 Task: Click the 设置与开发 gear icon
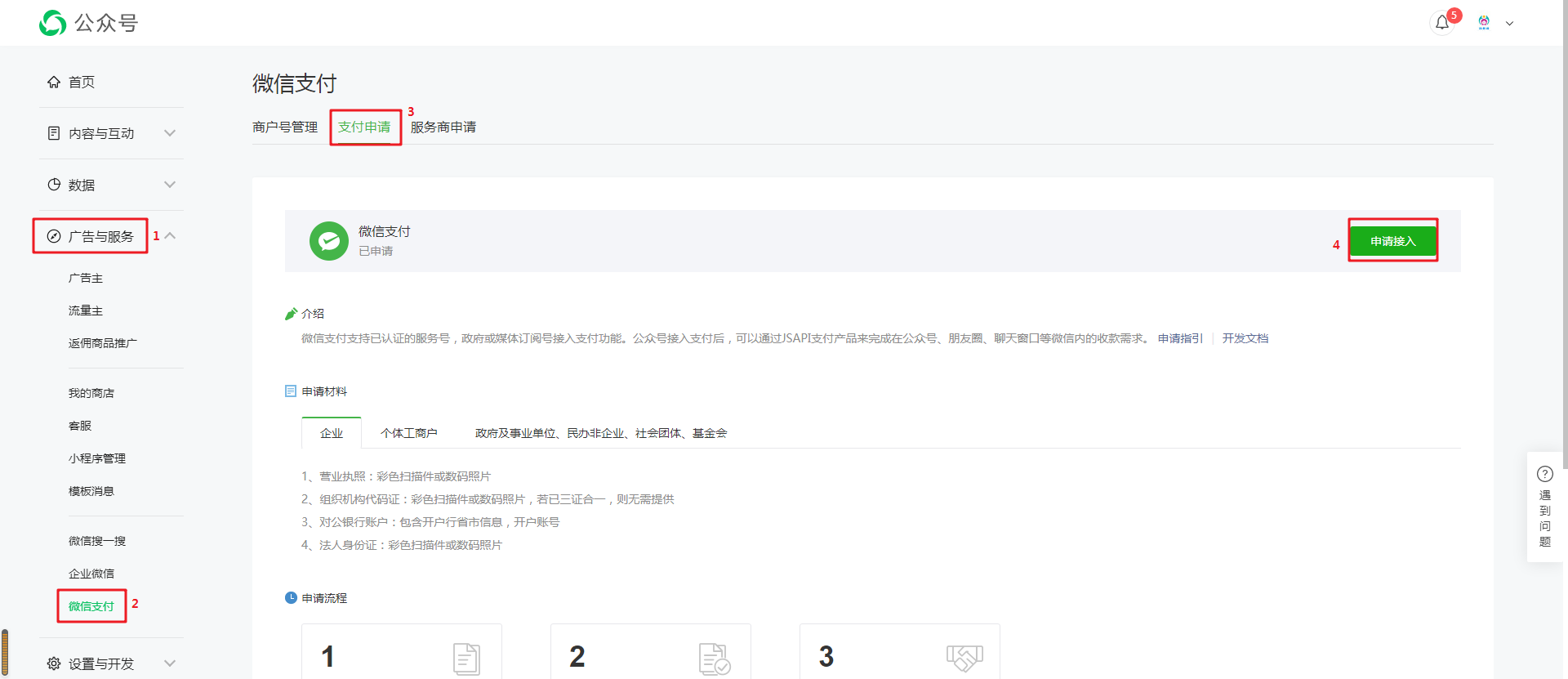[x=54, y=663]
